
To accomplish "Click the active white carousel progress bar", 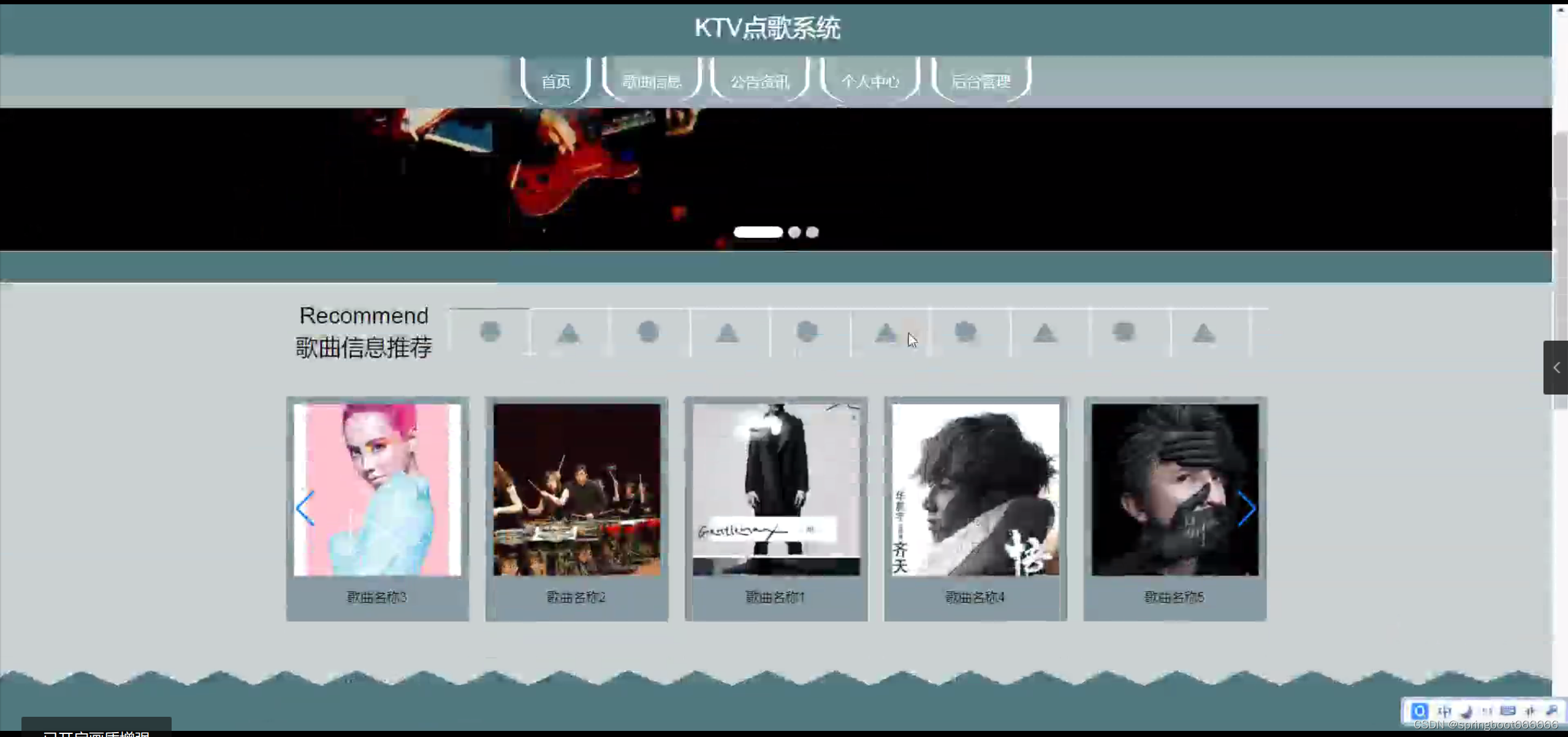I will point(758,232).
